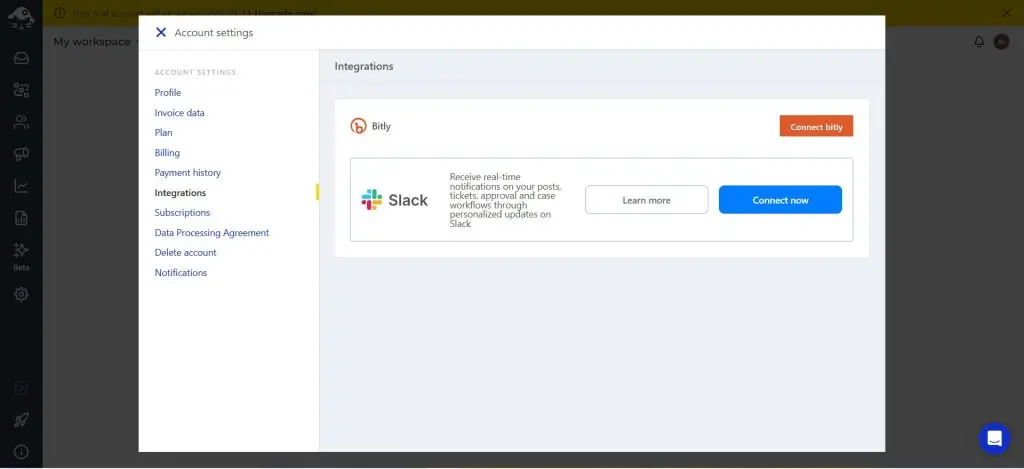Click the Integrations heading
The height and width of the screenshot is (469, 1024).
pyautogui.click(x=364, y=66)
